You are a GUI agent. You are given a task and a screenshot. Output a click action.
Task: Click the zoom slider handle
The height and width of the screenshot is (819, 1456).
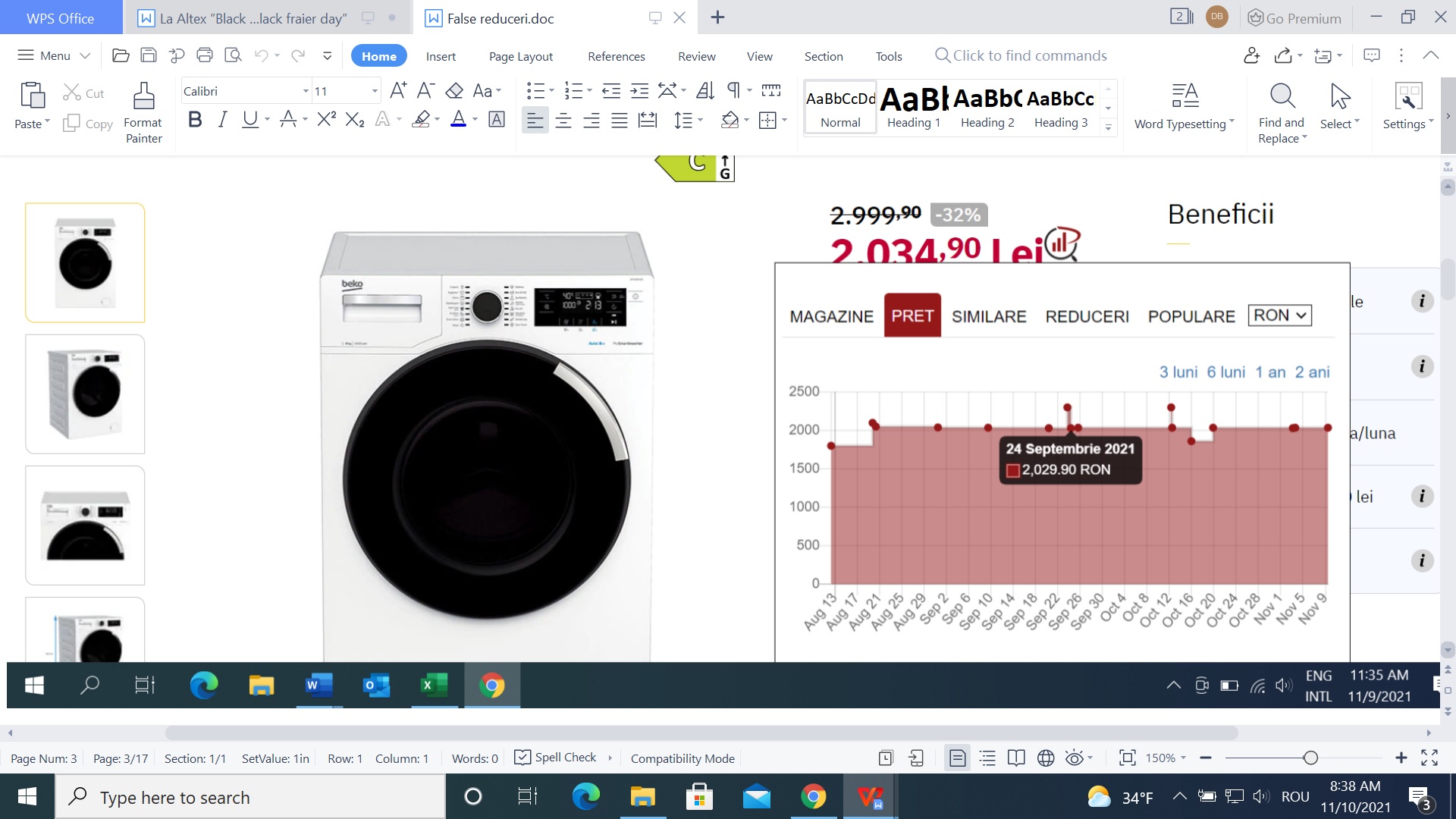tap(1310, 758)
